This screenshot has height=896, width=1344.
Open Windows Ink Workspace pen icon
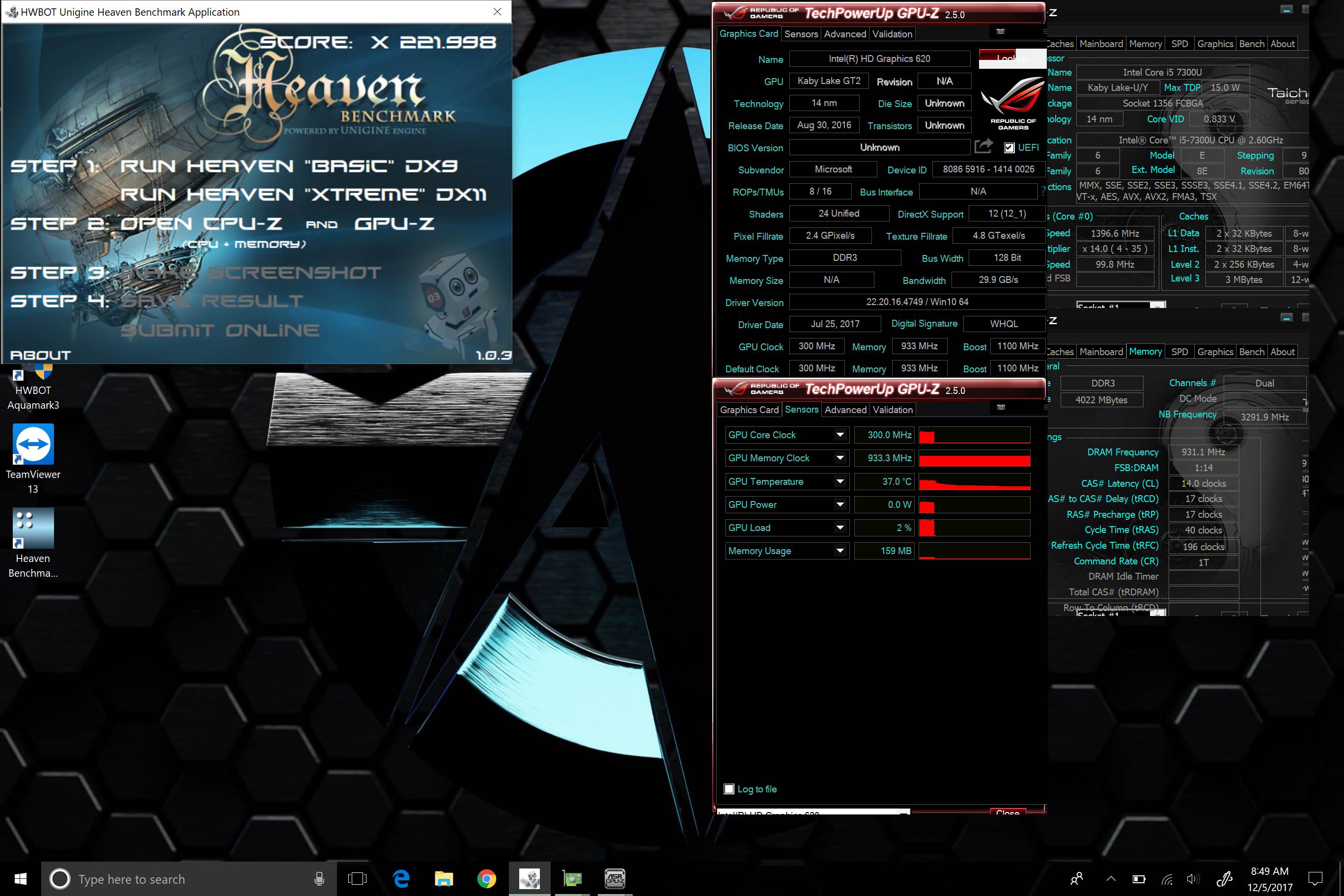[1224, 879]
